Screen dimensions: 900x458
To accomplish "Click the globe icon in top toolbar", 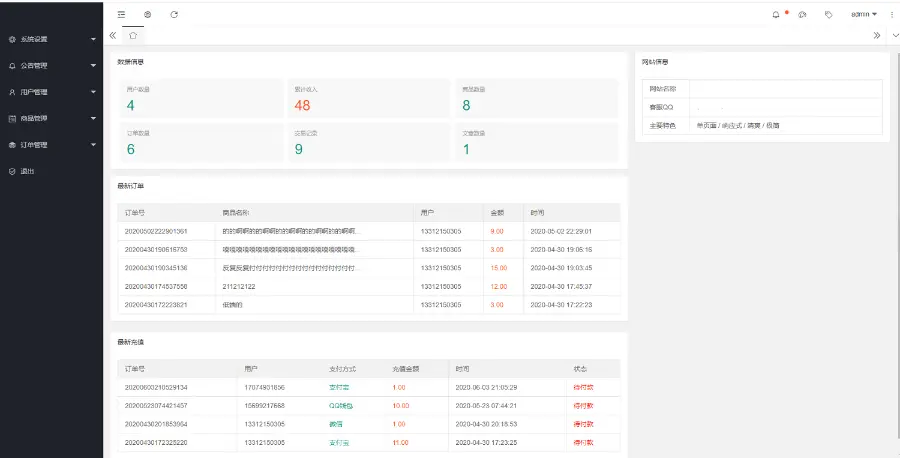I will tap(148, 15).
